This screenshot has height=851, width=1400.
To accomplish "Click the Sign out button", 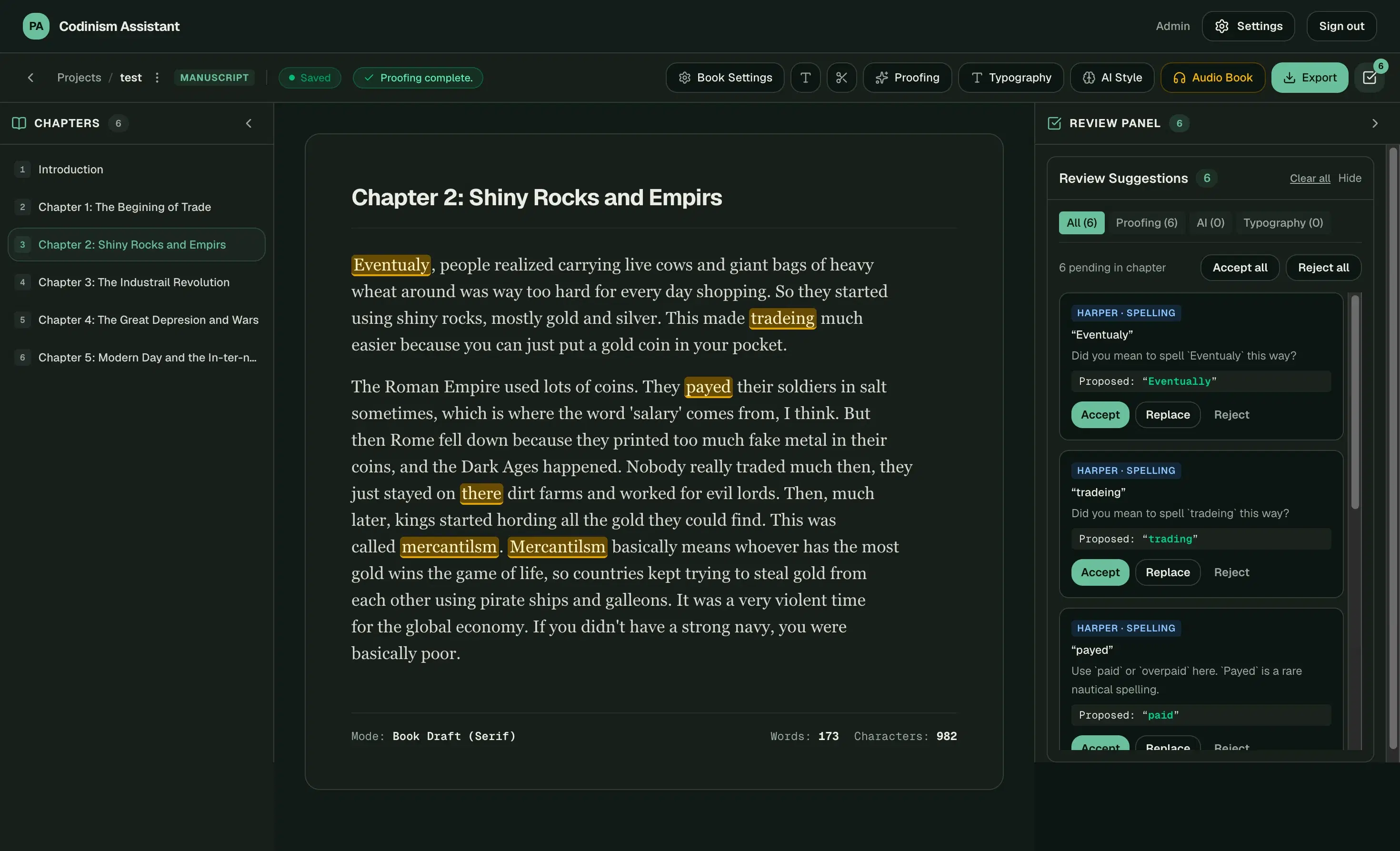I will coord(1341,26).
